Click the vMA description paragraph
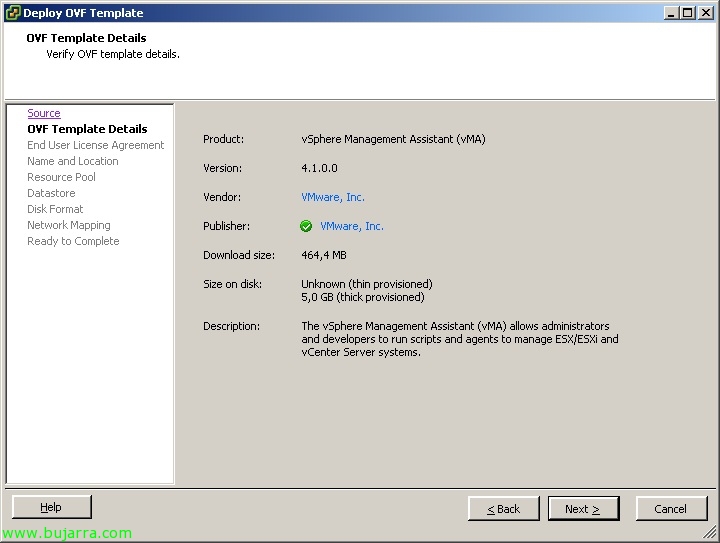The image size is (720, 543). (x=460, y=339)
